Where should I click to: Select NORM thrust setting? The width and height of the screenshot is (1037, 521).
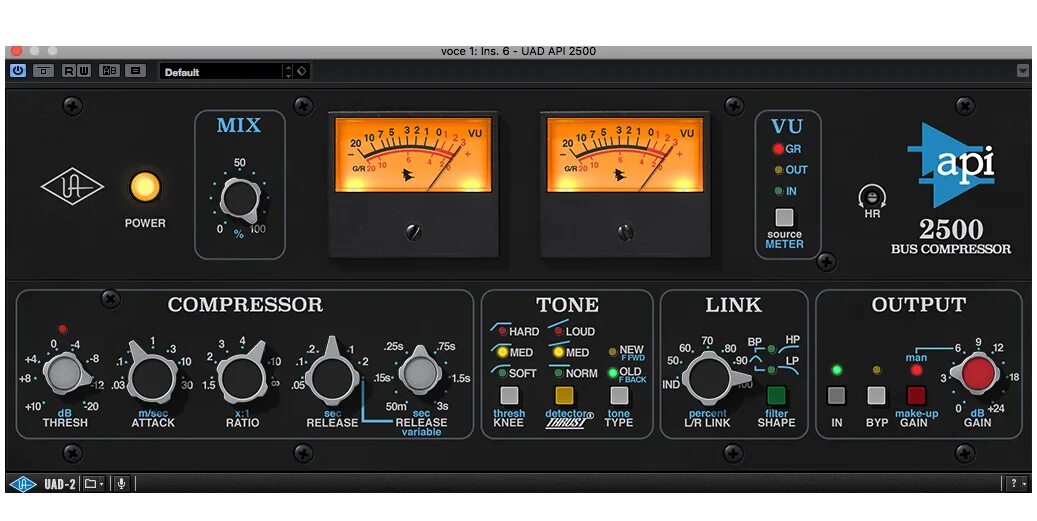pos(575,374)
